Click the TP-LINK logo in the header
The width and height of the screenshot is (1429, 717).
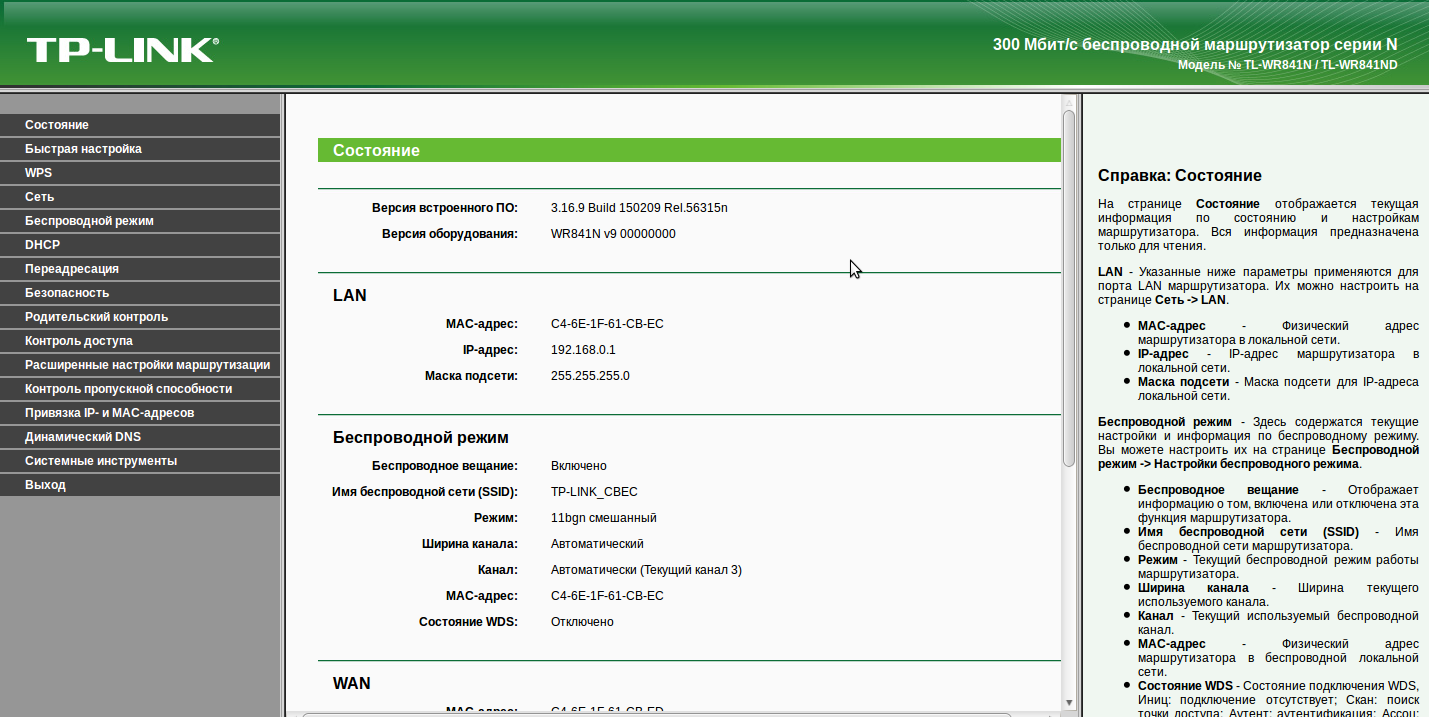122,50
